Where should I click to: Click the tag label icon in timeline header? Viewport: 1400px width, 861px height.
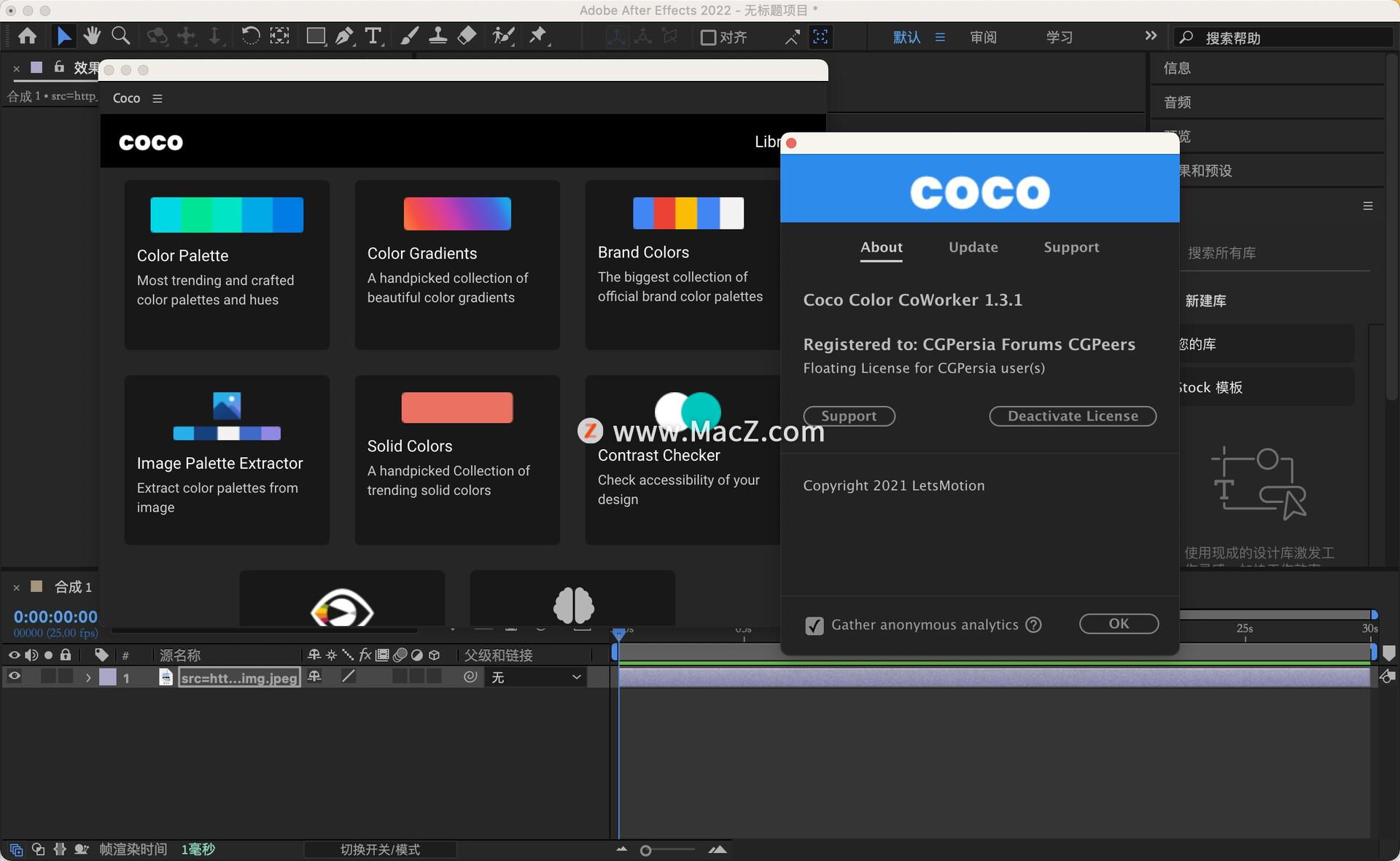tap(101, 655)
